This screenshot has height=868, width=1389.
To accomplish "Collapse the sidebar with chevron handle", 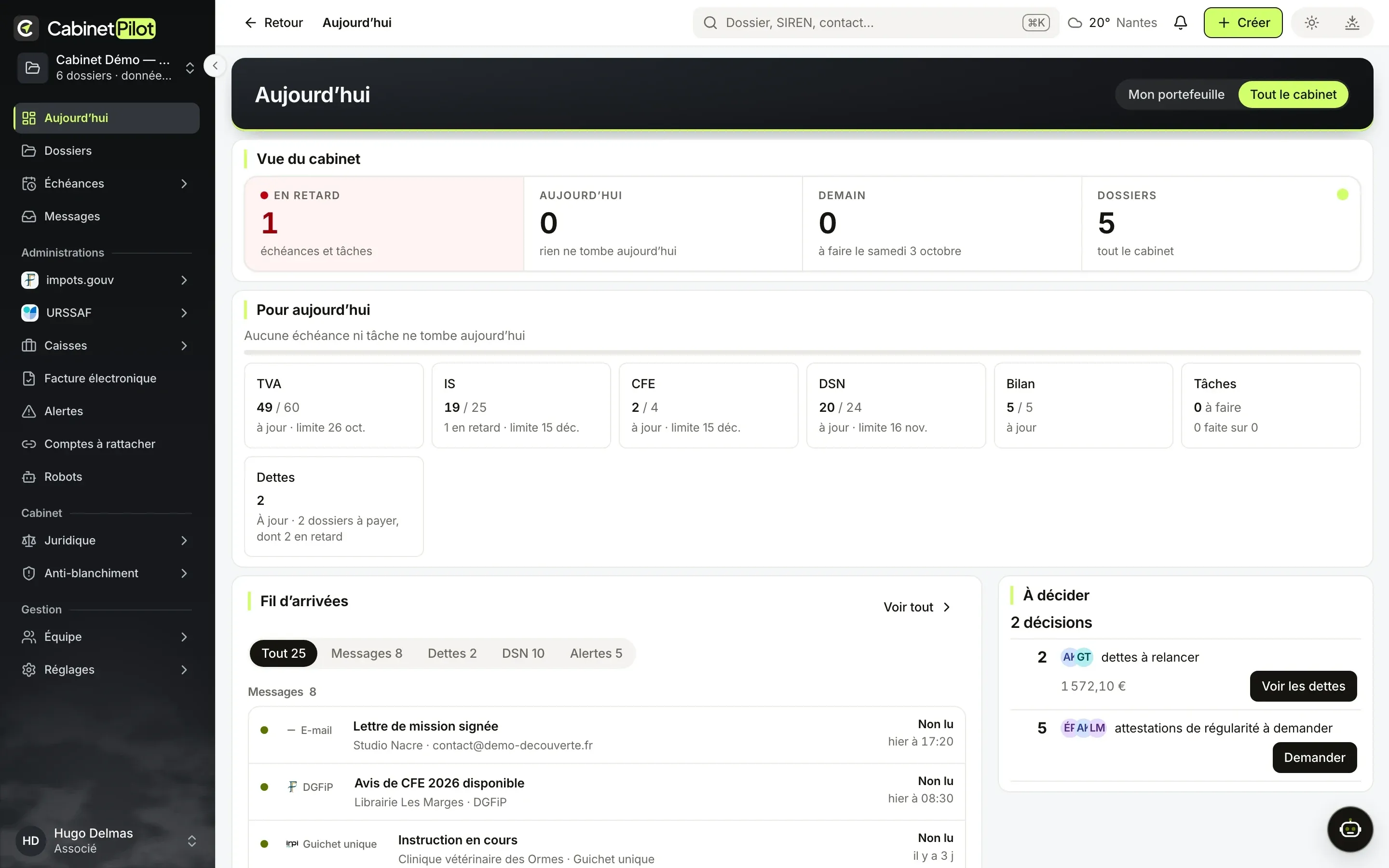I will coord(215,66).
